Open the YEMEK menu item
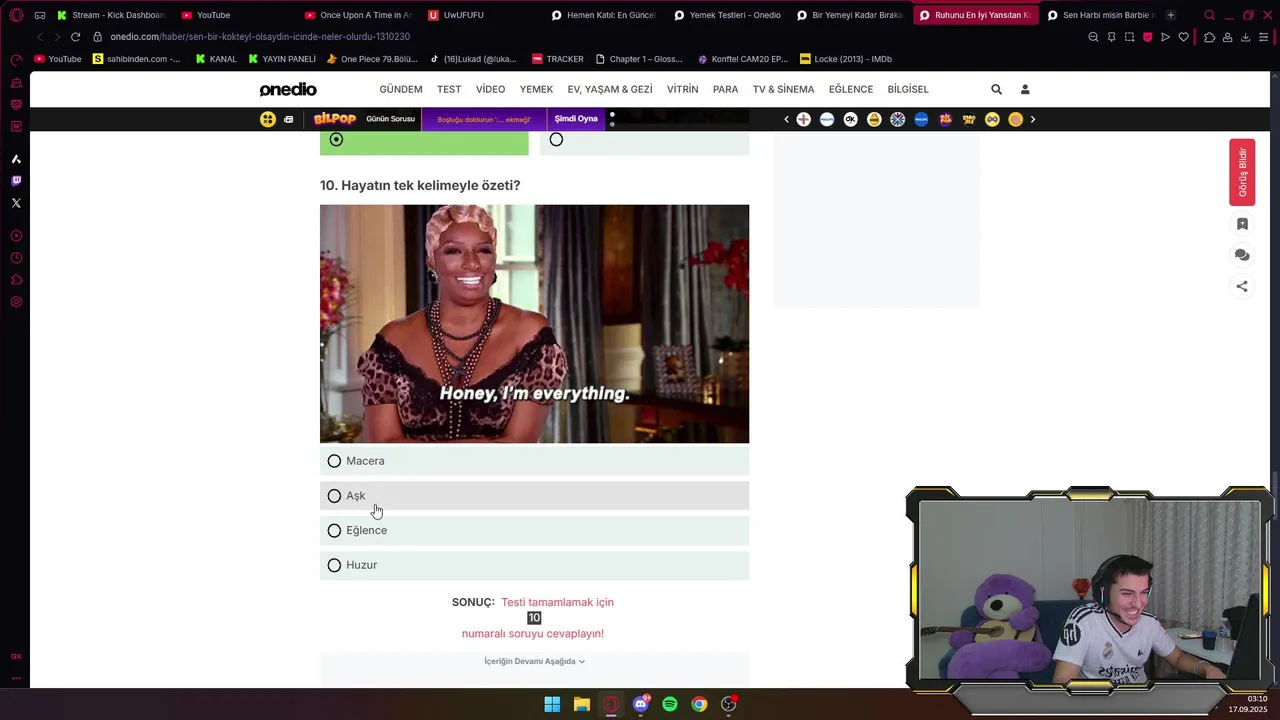The height and width of the screenshot is (720, 1280). [x=536, y=89]
